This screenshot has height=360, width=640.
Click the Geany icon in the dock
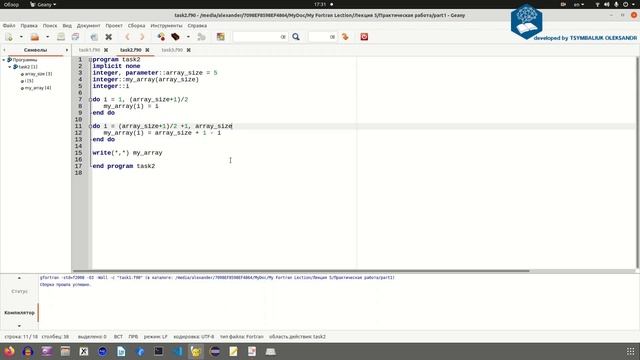[196, 351]
